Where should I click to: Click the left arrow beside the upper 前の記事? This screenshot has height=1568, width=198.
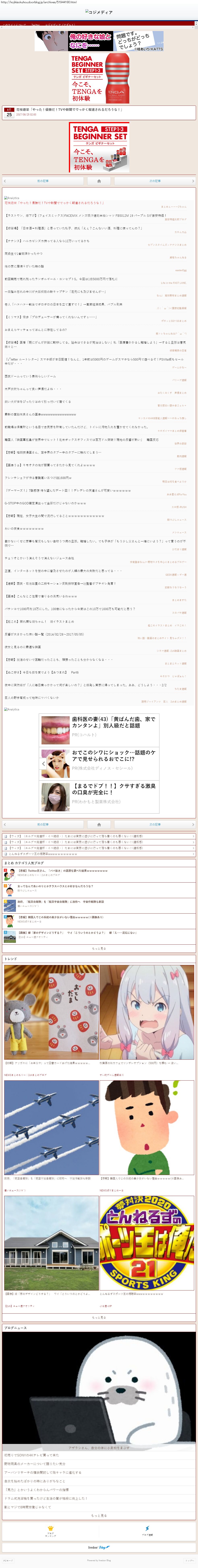point(5,181)
